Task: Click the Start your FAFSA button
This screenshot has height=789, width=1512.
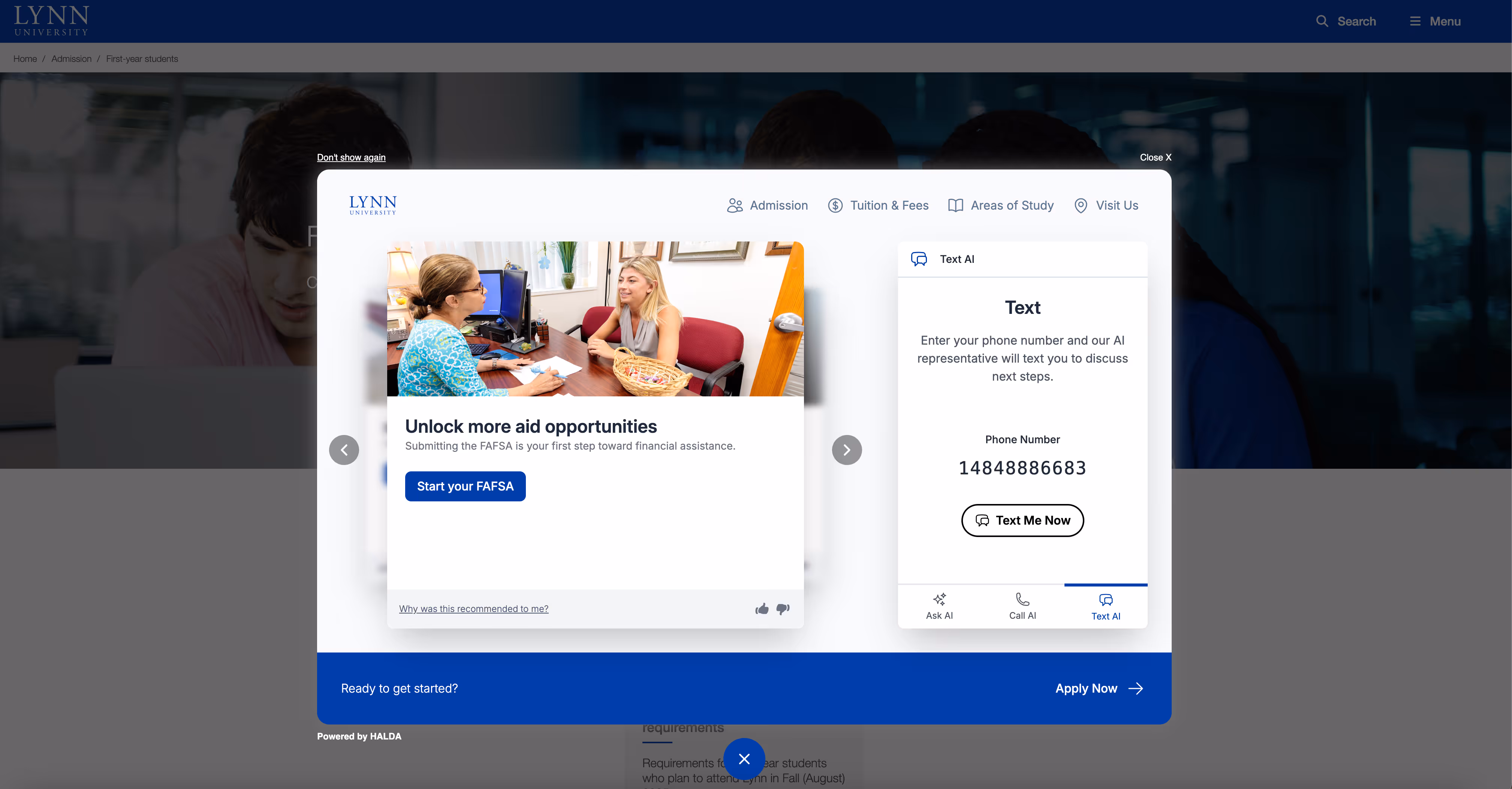Action: coord(465,486)
